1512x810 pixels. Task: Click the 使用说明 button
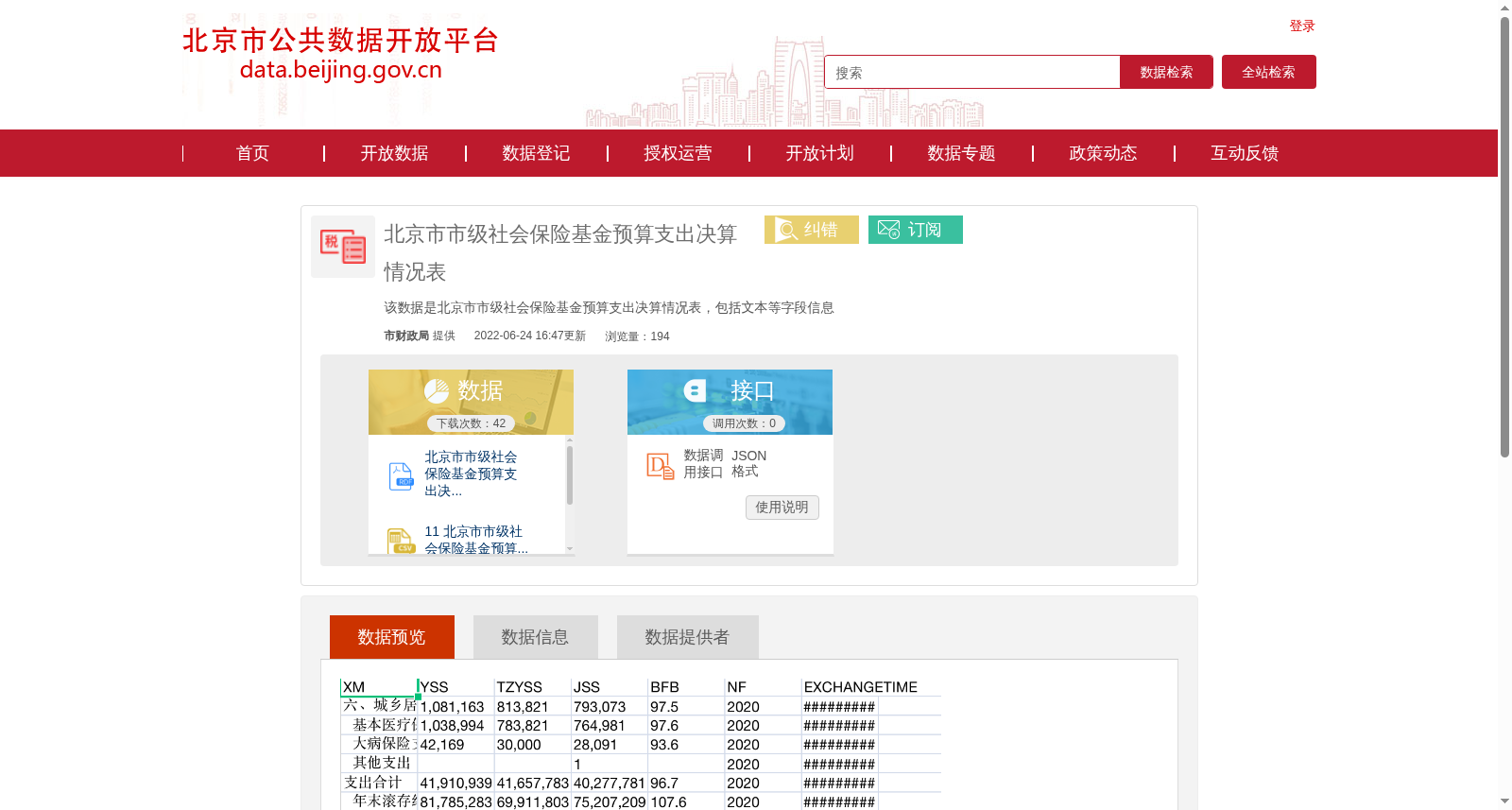pos(782,508)
